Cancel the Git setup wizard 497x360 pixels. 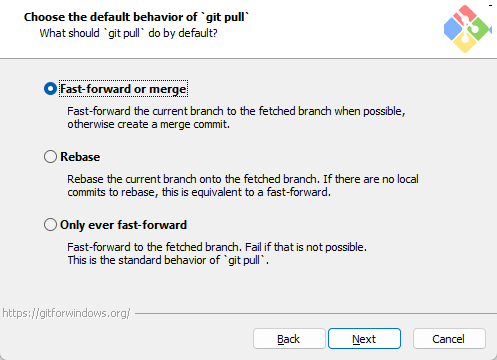tap(449, 339)
